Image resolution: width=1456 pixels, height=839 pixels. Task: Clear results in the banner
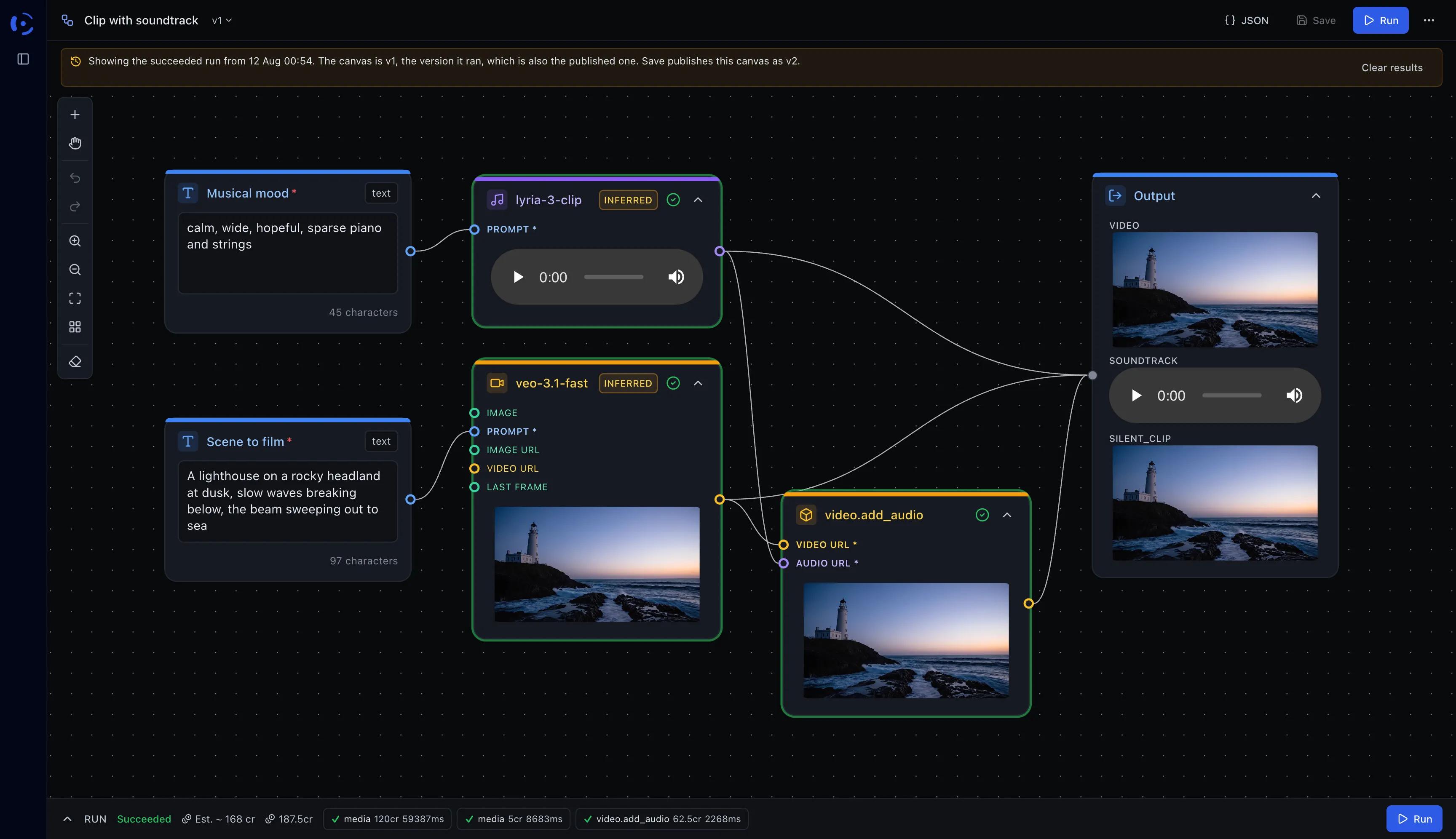(x=1392, y=67)
